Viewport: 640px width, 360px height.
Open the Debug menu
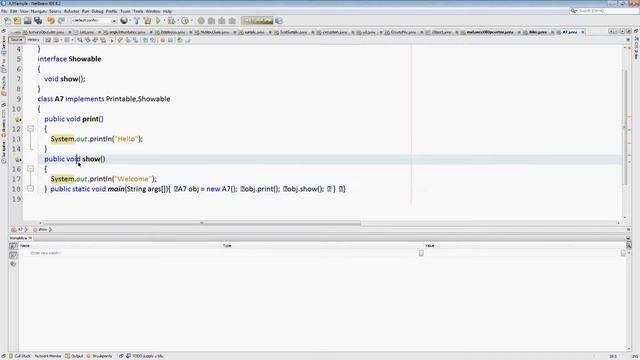tap(97, 11)
